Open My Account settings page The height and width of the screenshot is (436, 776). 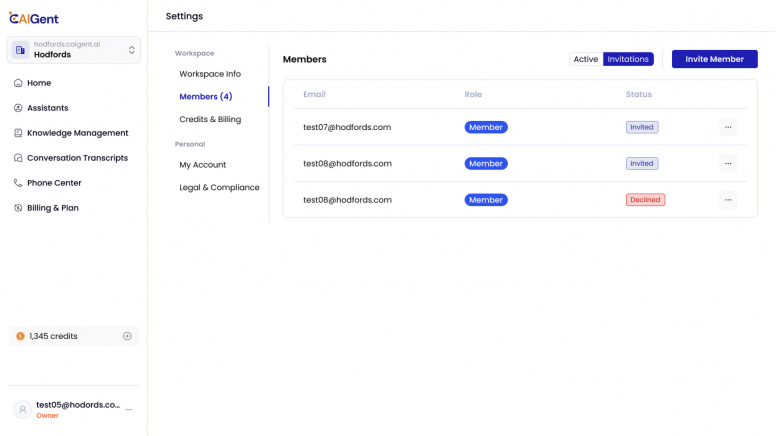pyautogui.click(x=203, y=165)
